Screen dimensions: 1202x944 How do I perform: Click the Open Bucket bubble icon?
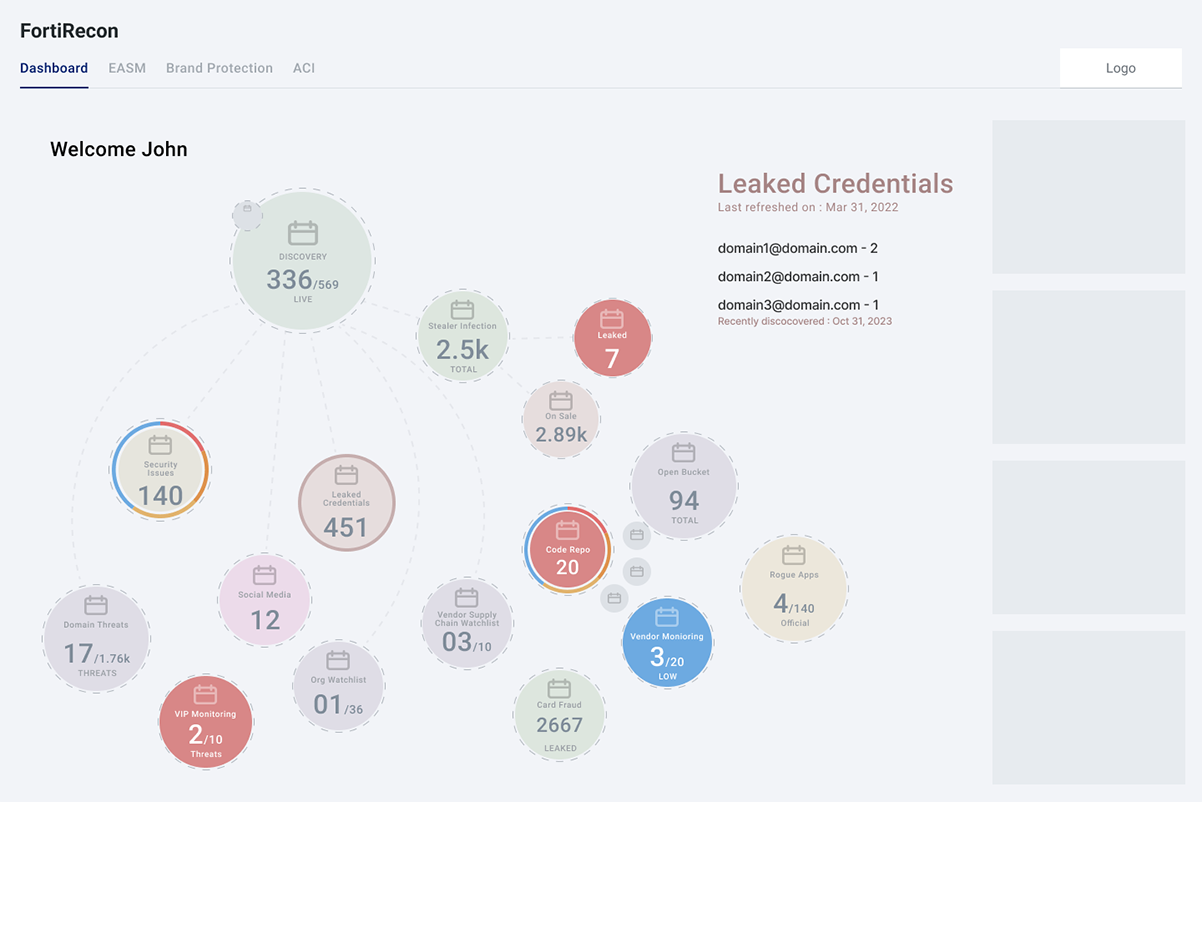683,452
